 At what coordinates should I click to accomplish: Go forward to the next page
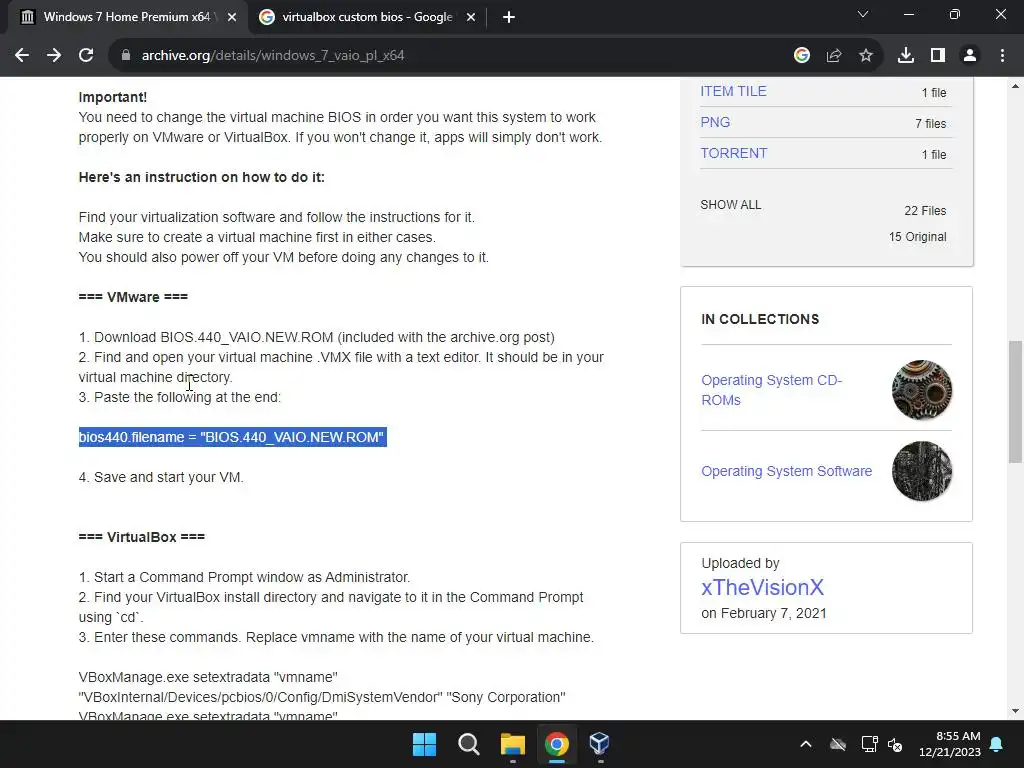click(54, 56)
